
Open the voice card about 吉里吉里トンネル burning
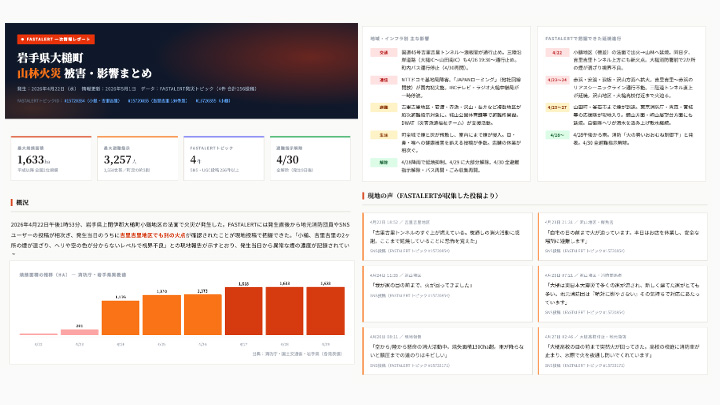(x=447, y=236)
